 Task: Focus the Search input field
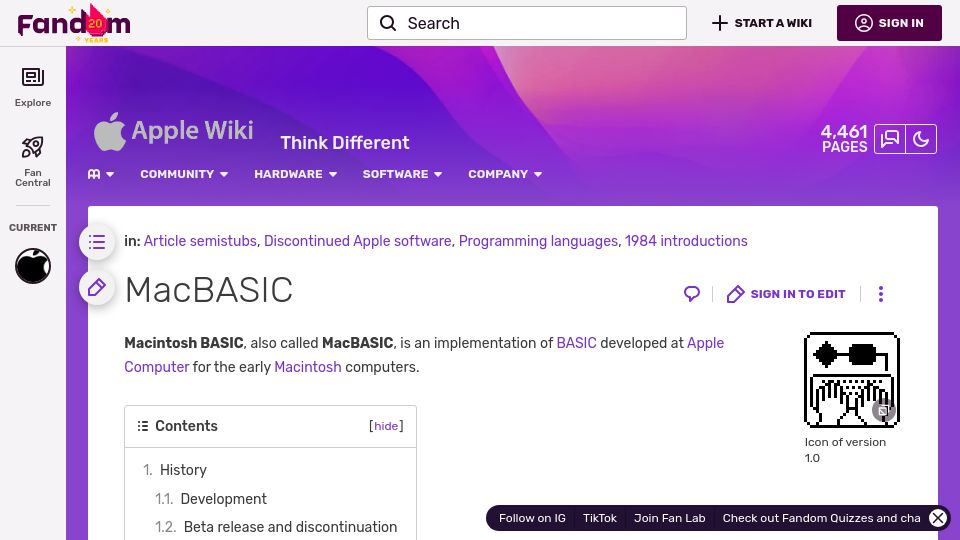pos(527,23)
